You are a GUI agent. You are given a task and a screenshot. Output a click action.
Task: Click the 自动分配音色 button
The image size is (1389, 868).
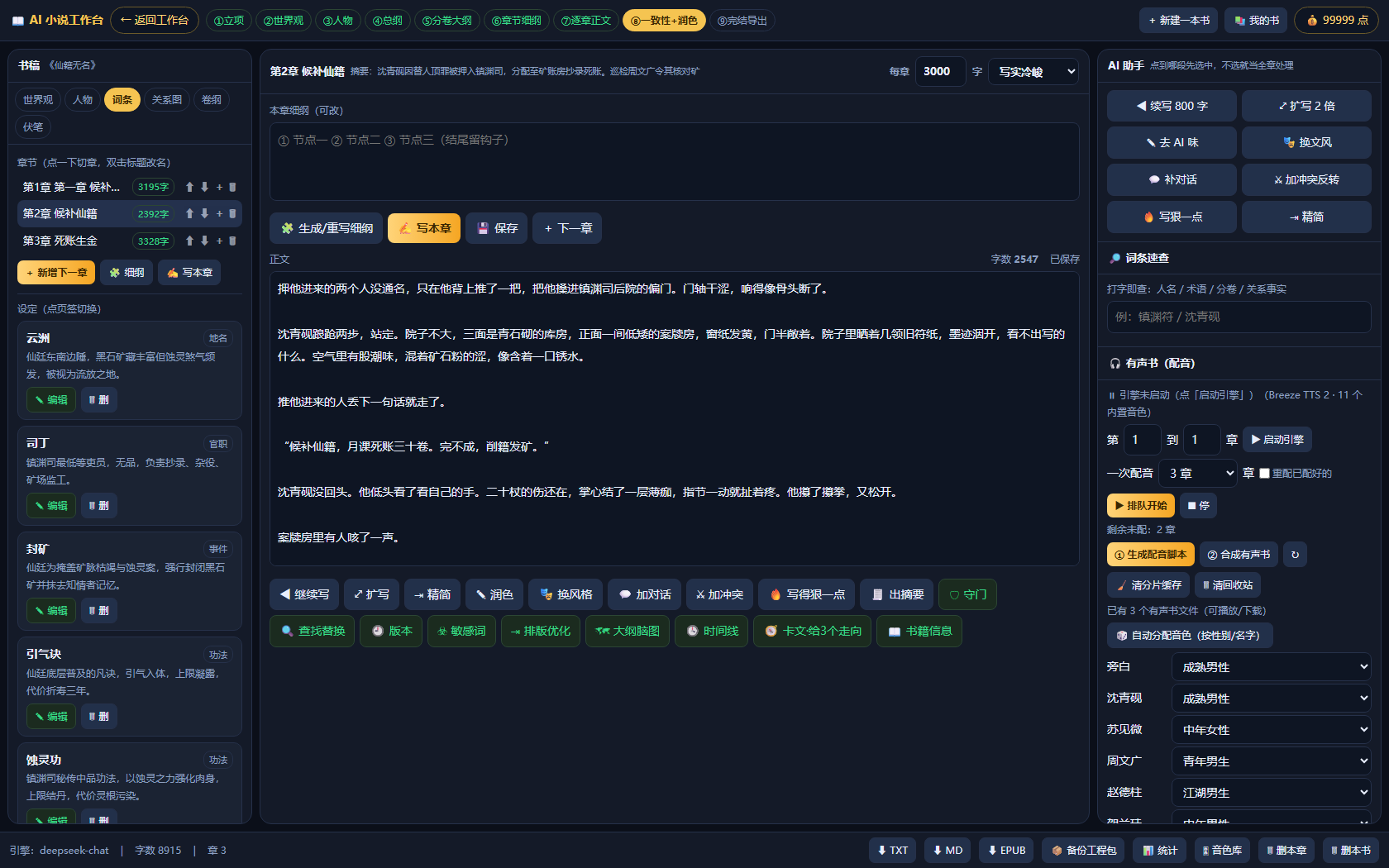point(1189,635)
